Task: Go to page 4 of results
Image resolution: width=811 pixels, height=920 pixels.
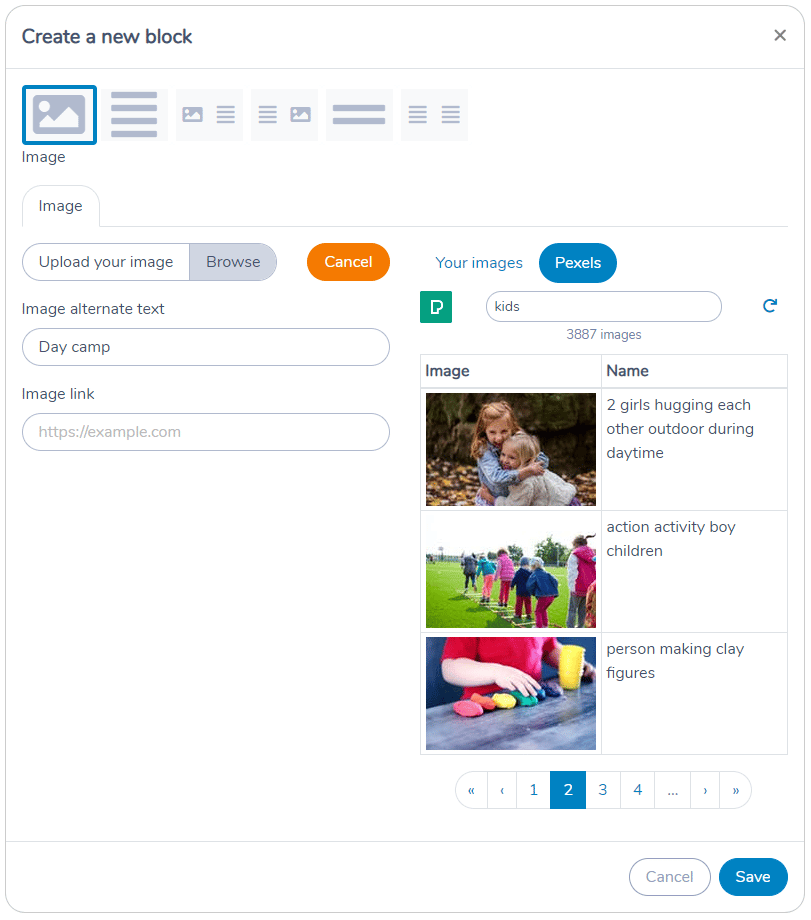Action: click(x=638, y=790)
